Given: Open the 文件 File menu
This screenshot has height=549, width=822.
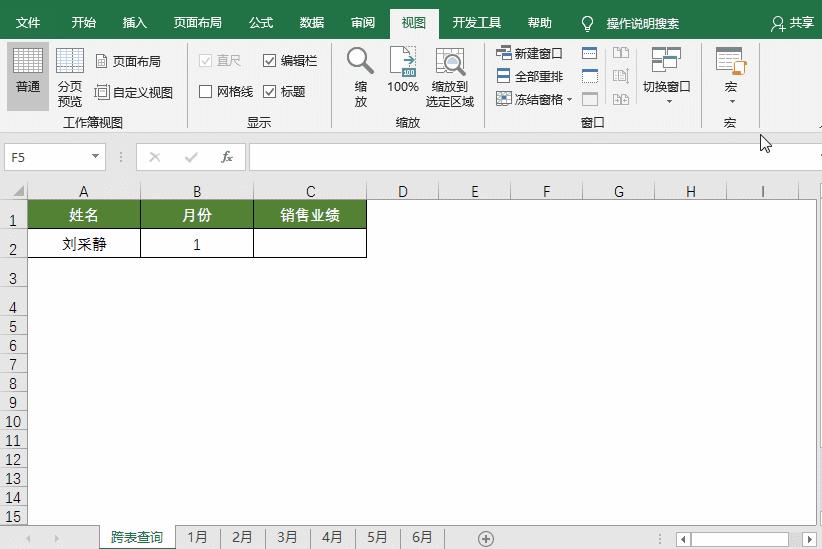Looking at the screenshot, I should click(28, 23).
